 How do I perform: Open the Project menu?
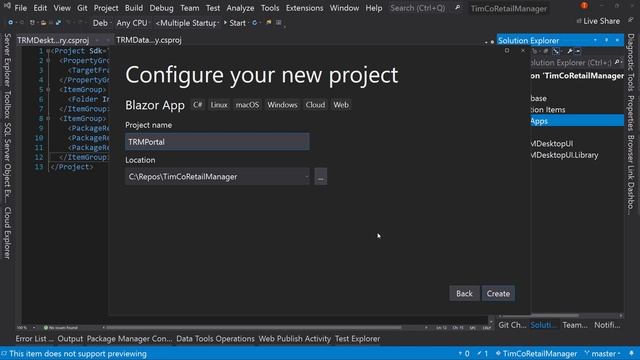[106, 8]
